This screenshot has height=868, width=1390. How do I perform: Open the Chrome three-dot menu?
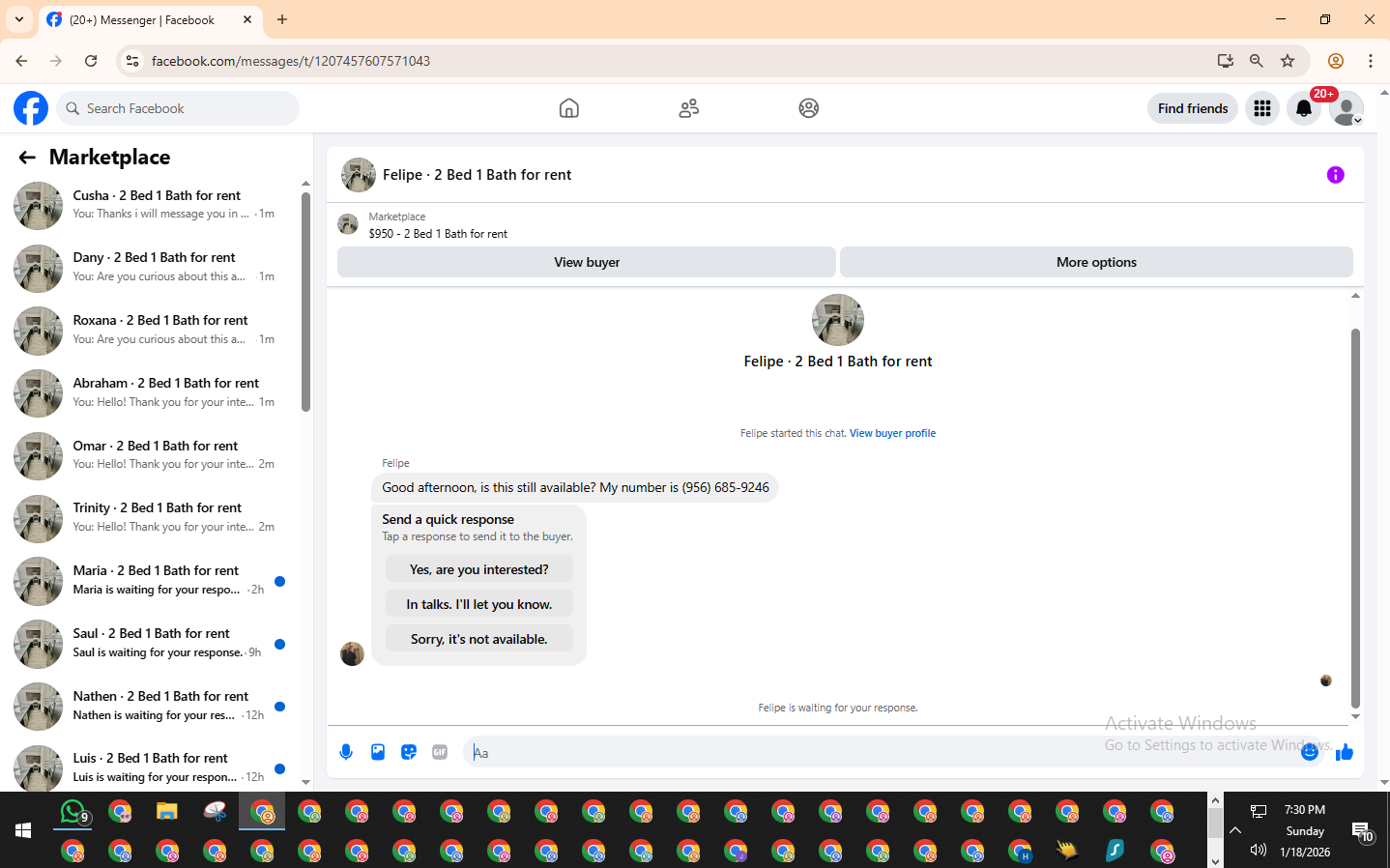click(1371, 61)
